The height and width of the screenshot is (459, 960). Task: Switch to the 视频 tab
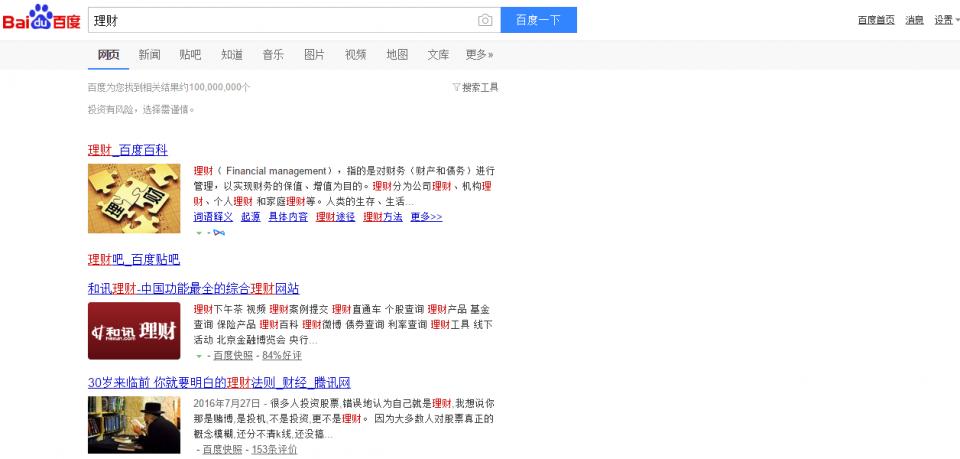tap(356, 54)
